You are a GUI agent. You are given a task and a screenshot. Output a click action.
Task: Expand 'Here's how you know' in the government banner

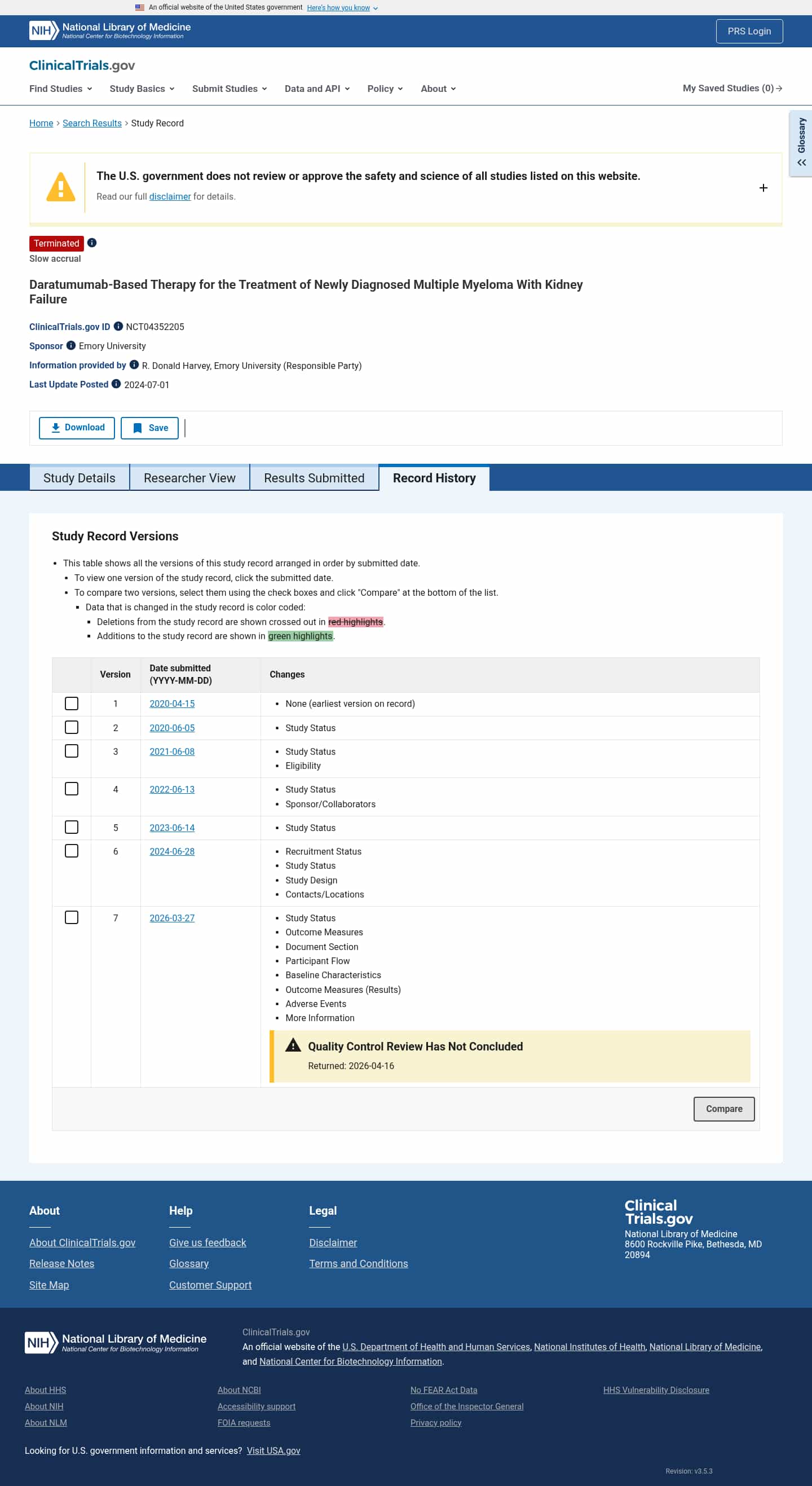click(x=343, y=7)
